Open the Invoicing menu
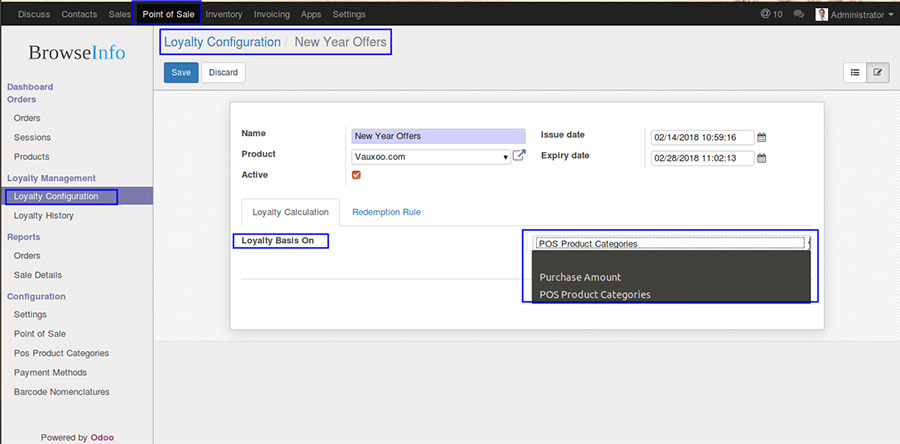Viewport: 900px width, 444px height. (x=271, y=14)
